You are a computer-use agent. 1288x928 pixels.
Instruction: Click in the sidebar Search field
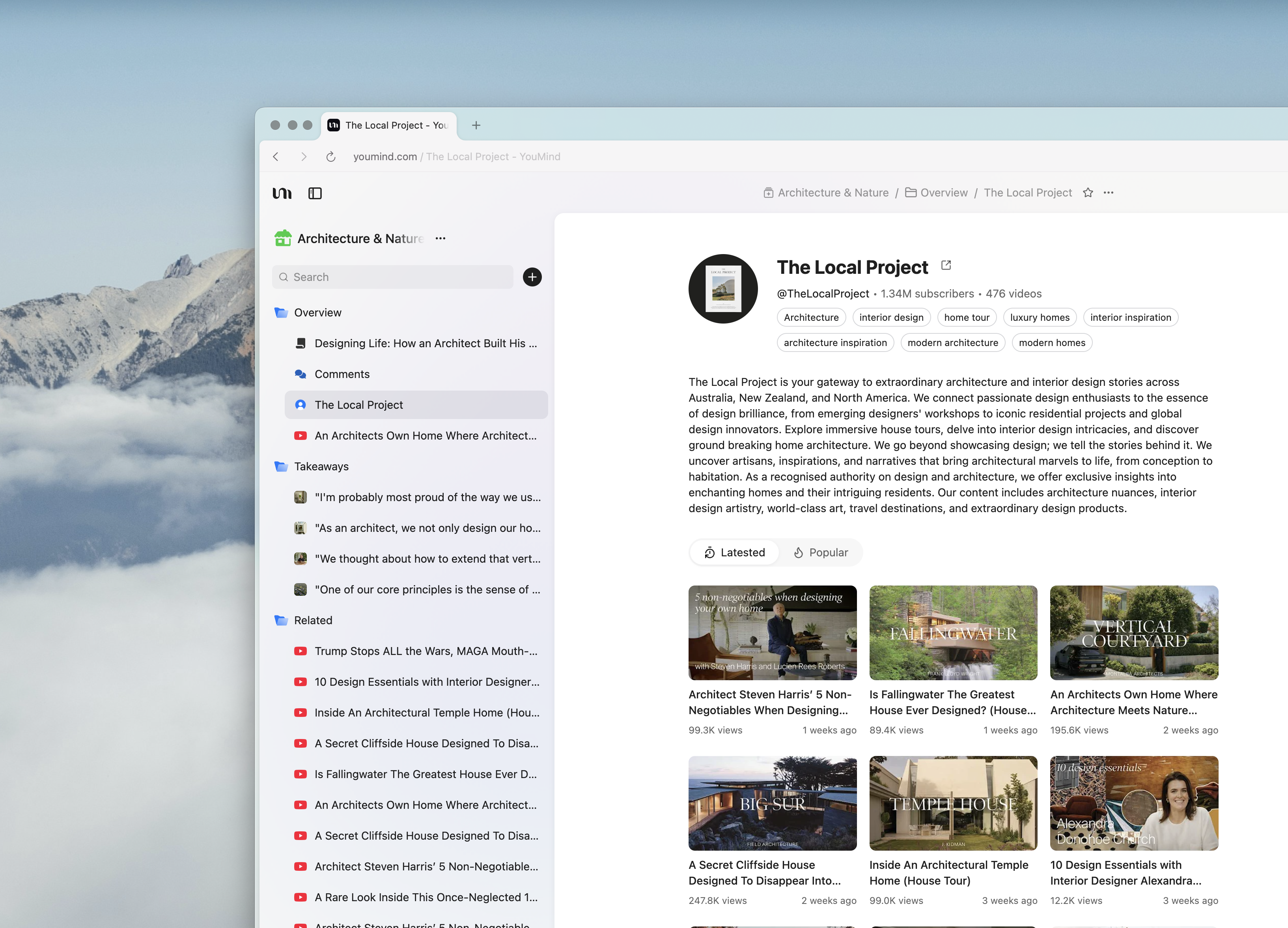392,277
